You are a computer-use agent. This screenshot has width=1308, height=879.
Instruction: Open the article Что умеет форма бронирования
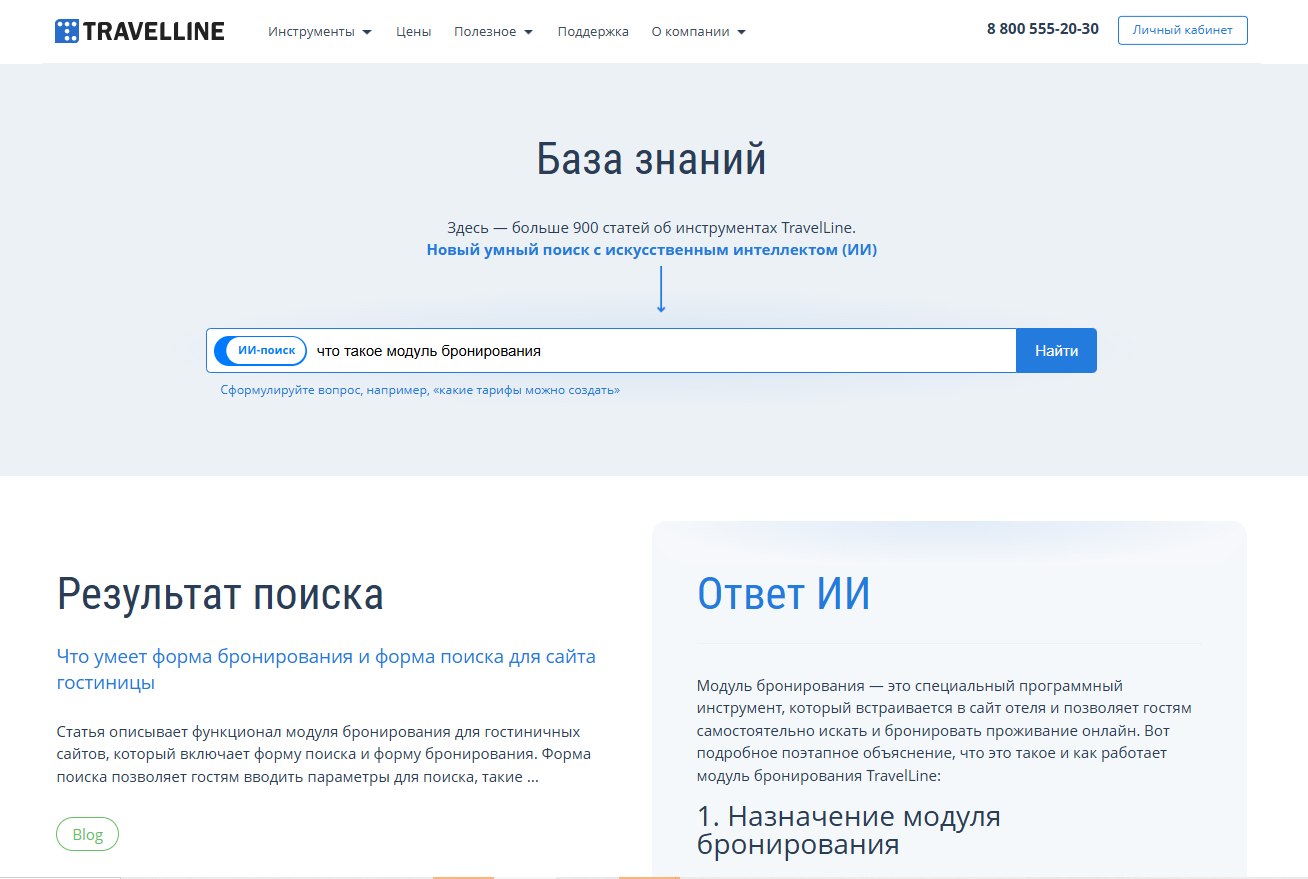(x=326, y=670)
